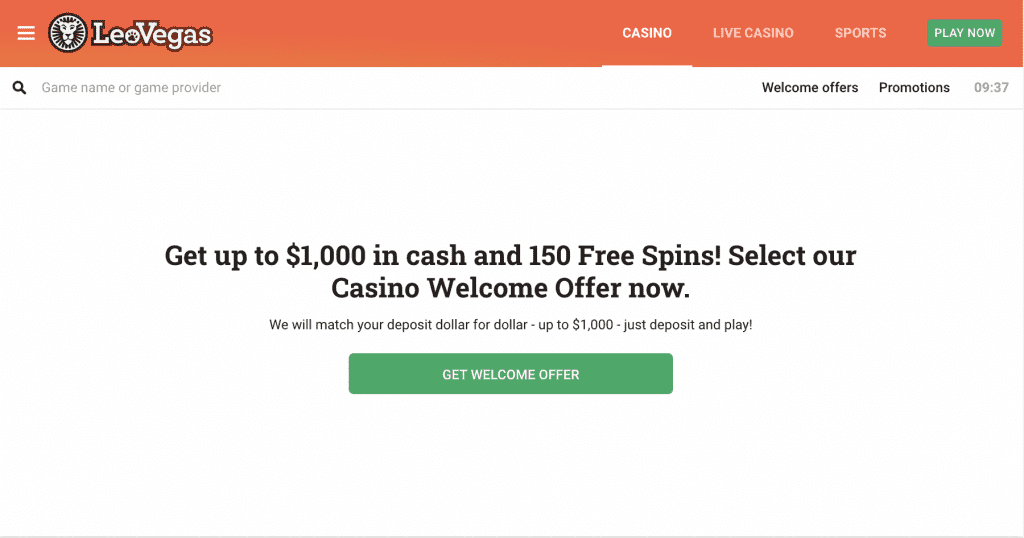Click the white underline below Casino tab
This screenshot has height=538, width=1024.
click(647, 66)
